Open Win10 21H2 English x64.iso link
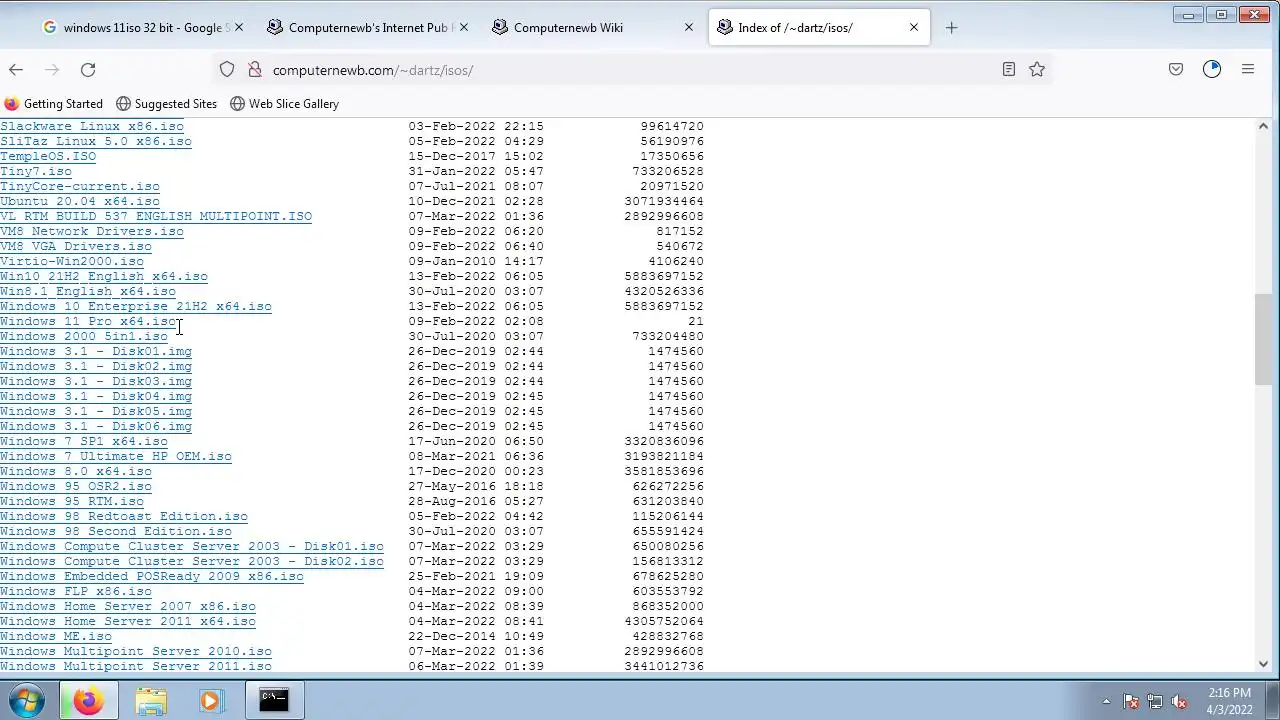The height and width of the screenshot is (720, 1280). 104,276
